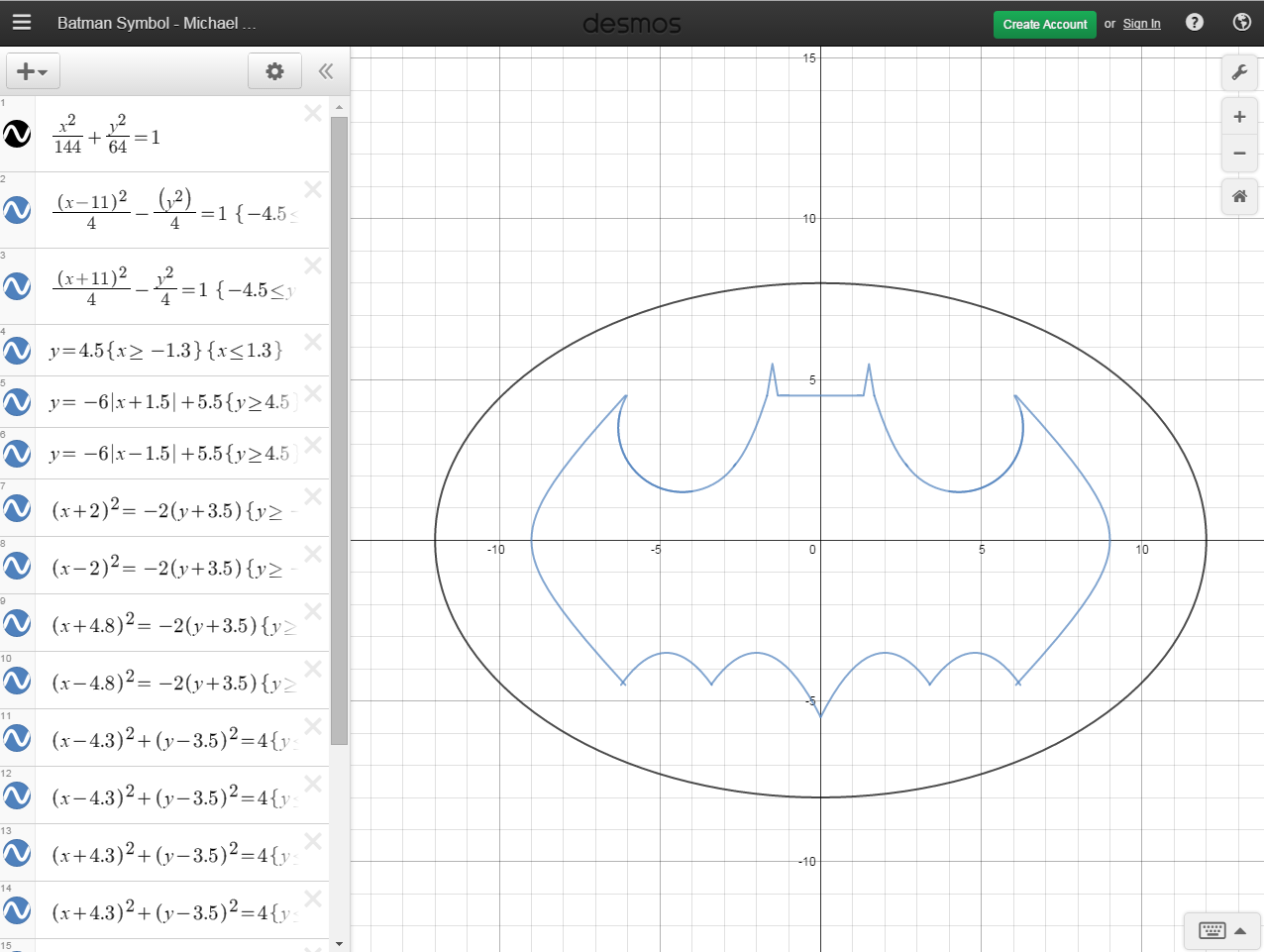Delete expression 8 with its X icon
Viewport: 1264px width, 952px height.
[x=313, y=554]
